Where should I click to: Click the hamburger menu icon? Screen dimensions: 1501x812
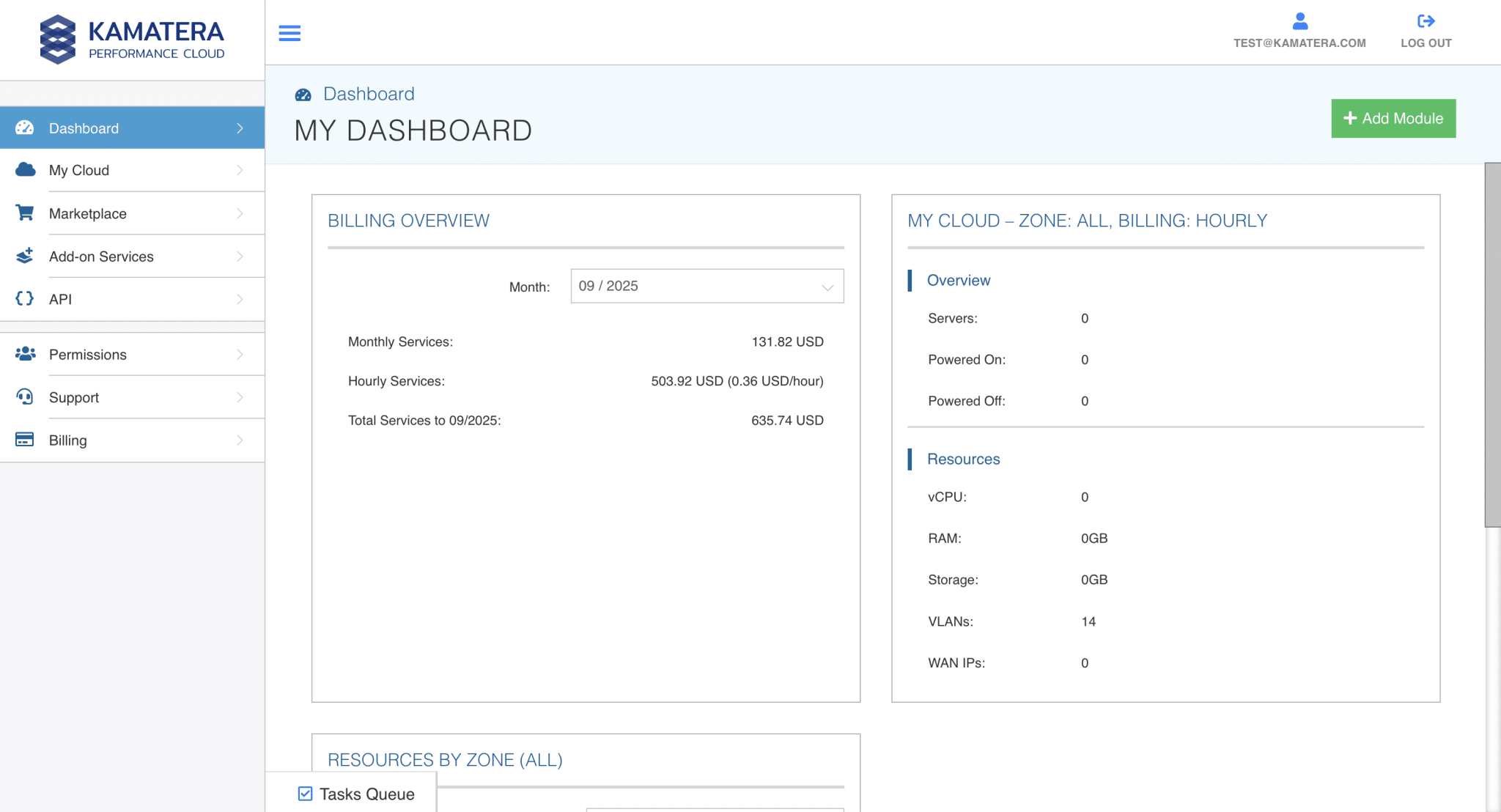tap(289, 33)
